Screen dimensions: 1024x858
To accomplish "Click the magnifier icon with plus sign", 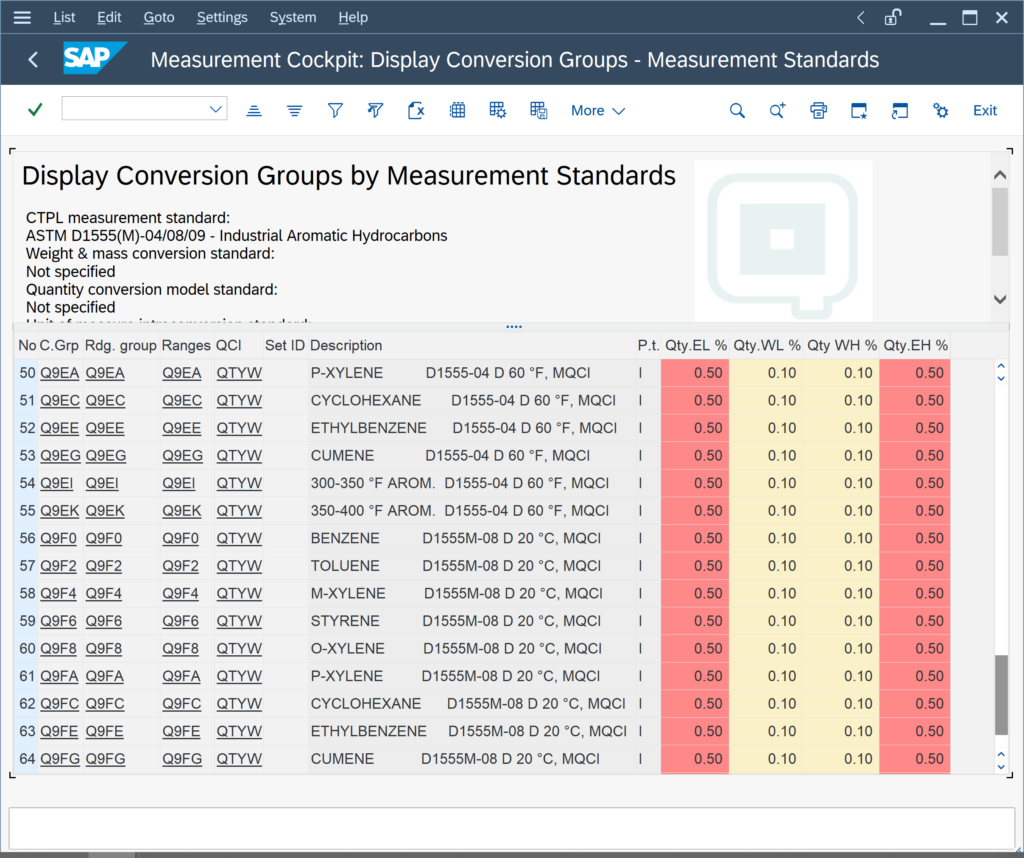I will [x=777, y=110].
